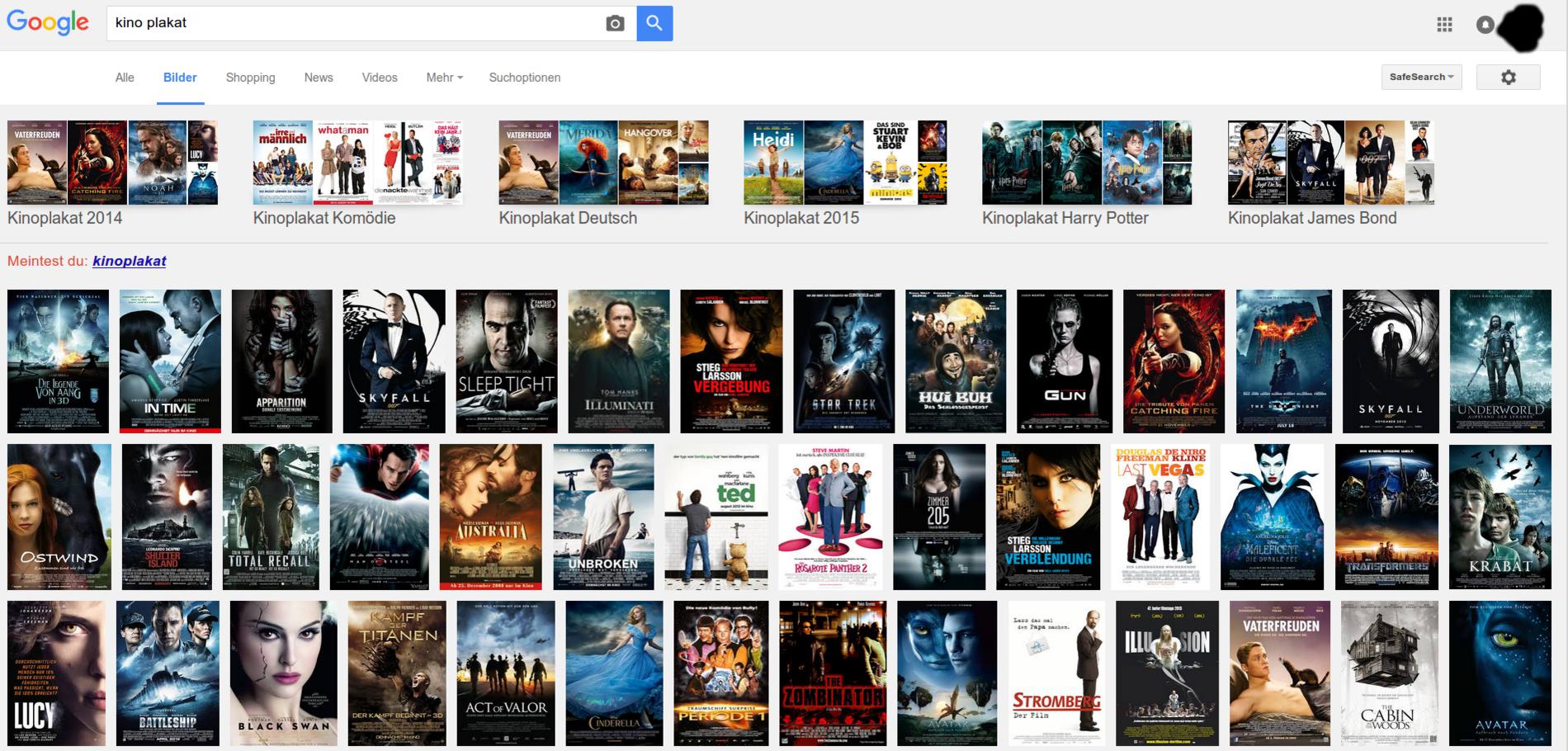
Task: Expand the Mehr menu
Action: point(444,78)
